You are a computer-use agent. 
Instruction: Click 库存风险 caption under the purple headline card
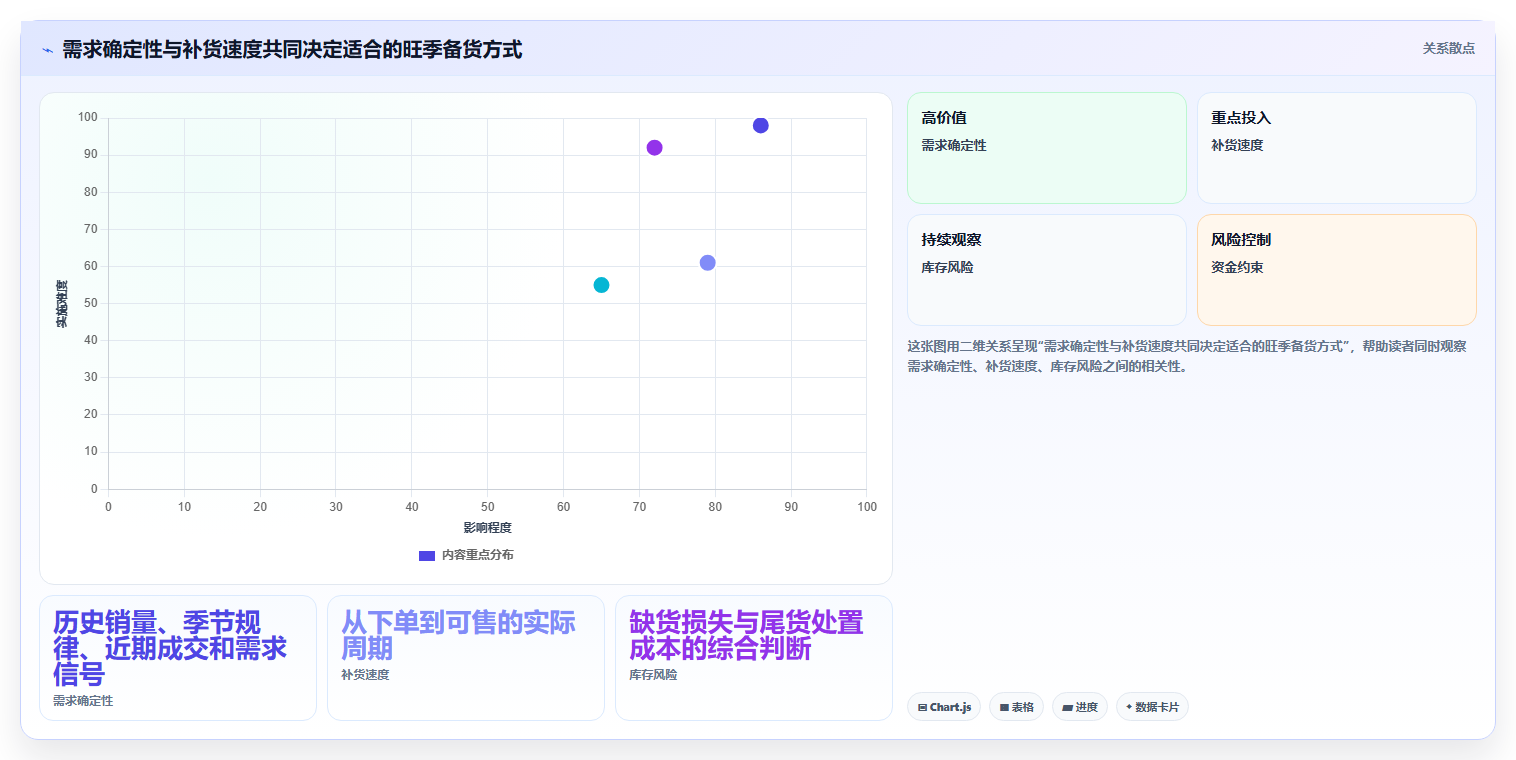[x=653, y=675]
